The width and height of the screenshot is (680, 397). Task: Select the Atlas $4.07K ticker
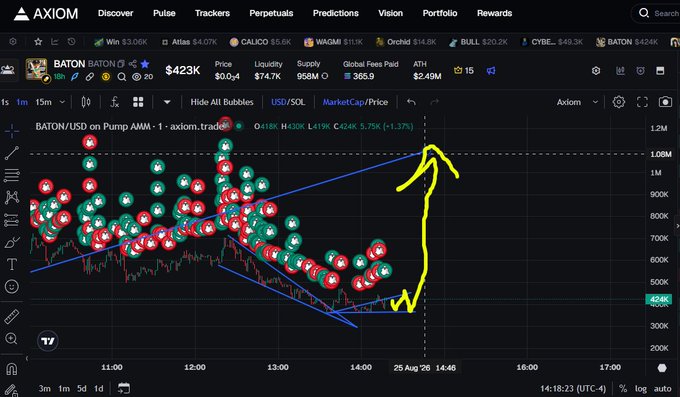tap(189, 42)
